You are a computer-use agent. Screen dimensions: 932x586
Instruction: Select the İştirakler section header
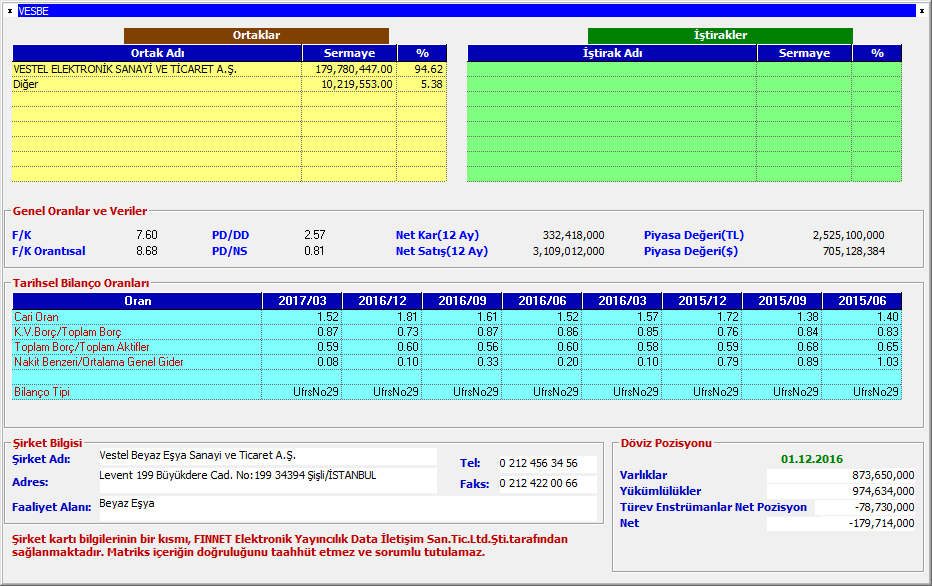pos(720,35)
